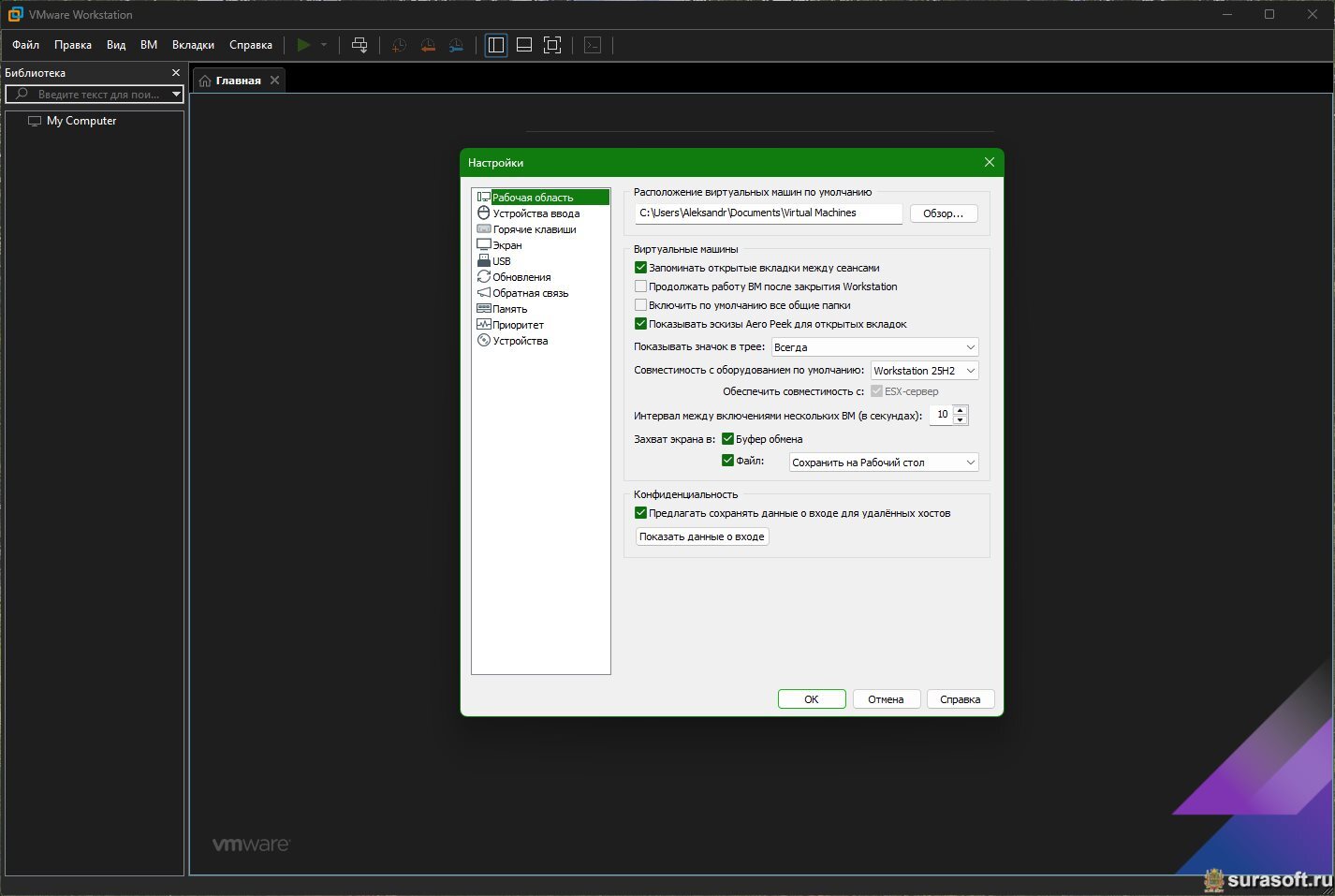Enable Продолжать работу ВМ после закрытия Workstation

point(641,286)
